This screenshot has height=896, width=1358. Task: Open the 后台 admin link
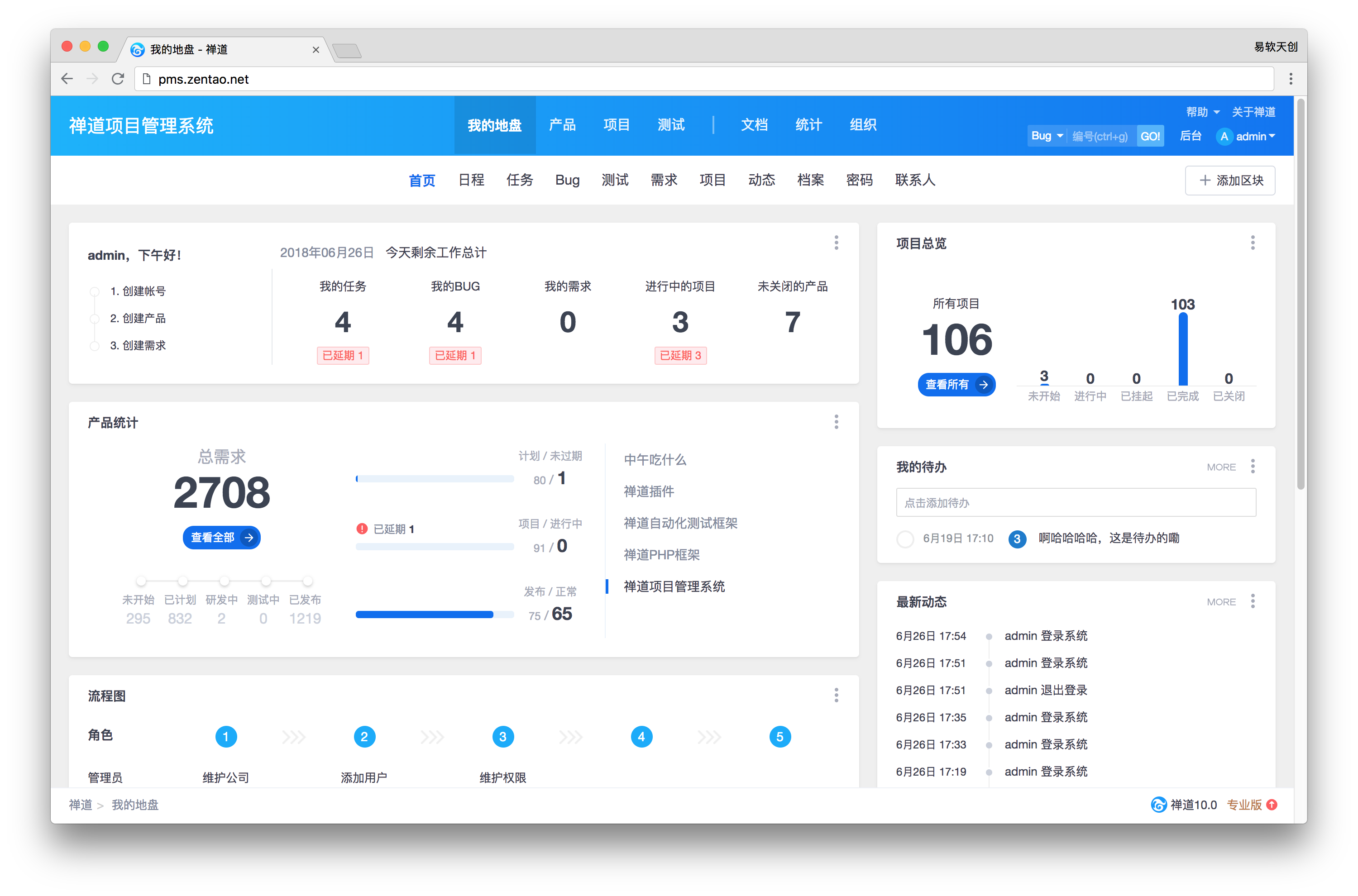pos(1191,136)
